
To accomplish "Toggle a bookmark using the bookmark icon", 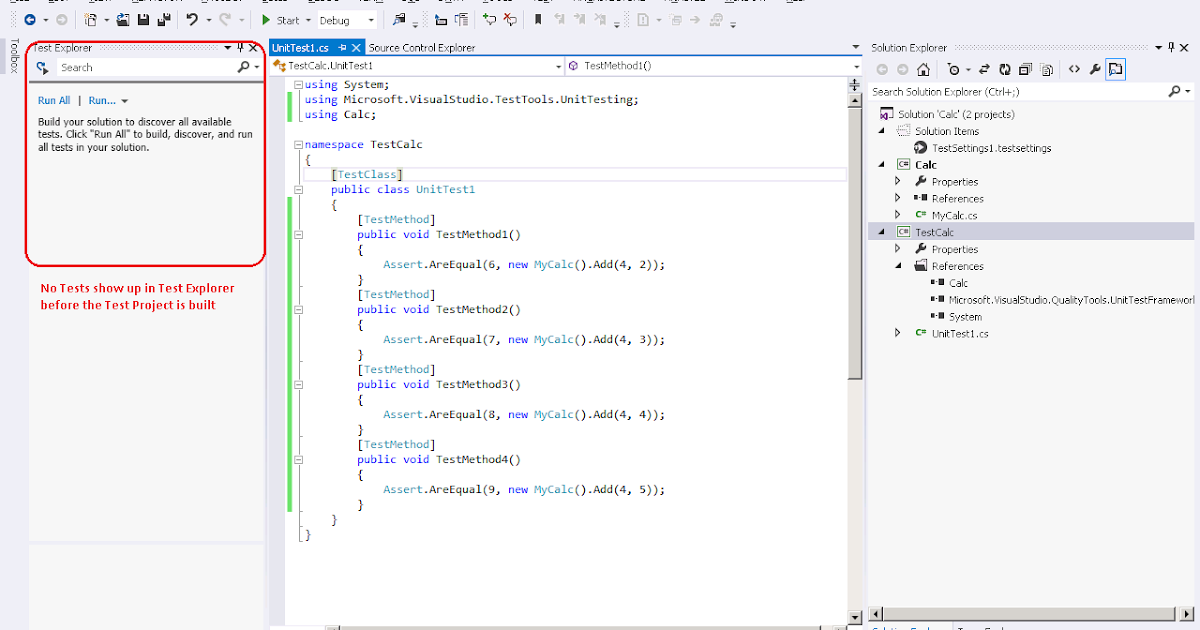I will pos(537,18).
